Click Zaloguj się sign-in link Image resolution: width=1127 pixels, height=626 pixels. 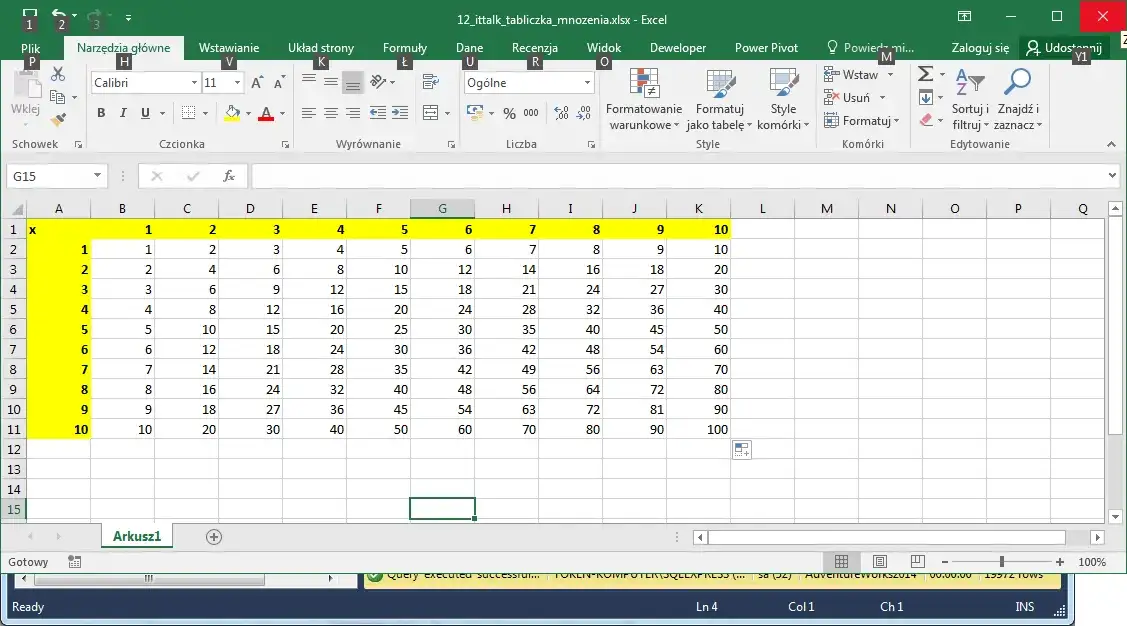(x=980, y=48)
